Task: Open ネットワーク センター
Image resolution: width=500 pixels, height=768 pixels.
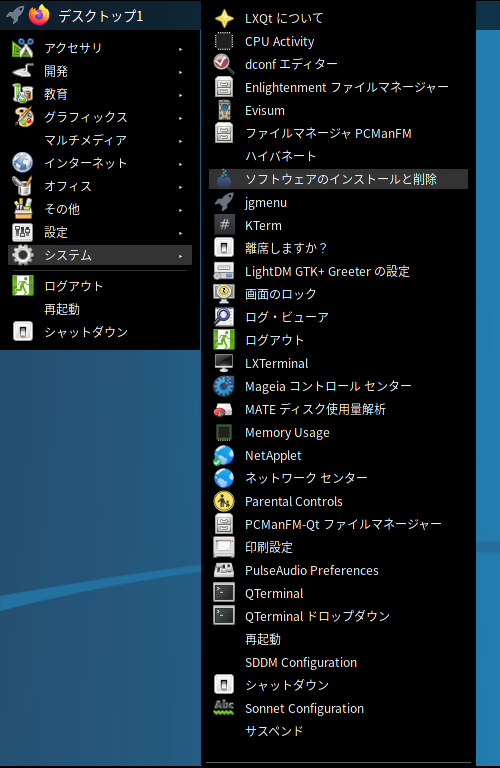Action: (x=338, y=478)
